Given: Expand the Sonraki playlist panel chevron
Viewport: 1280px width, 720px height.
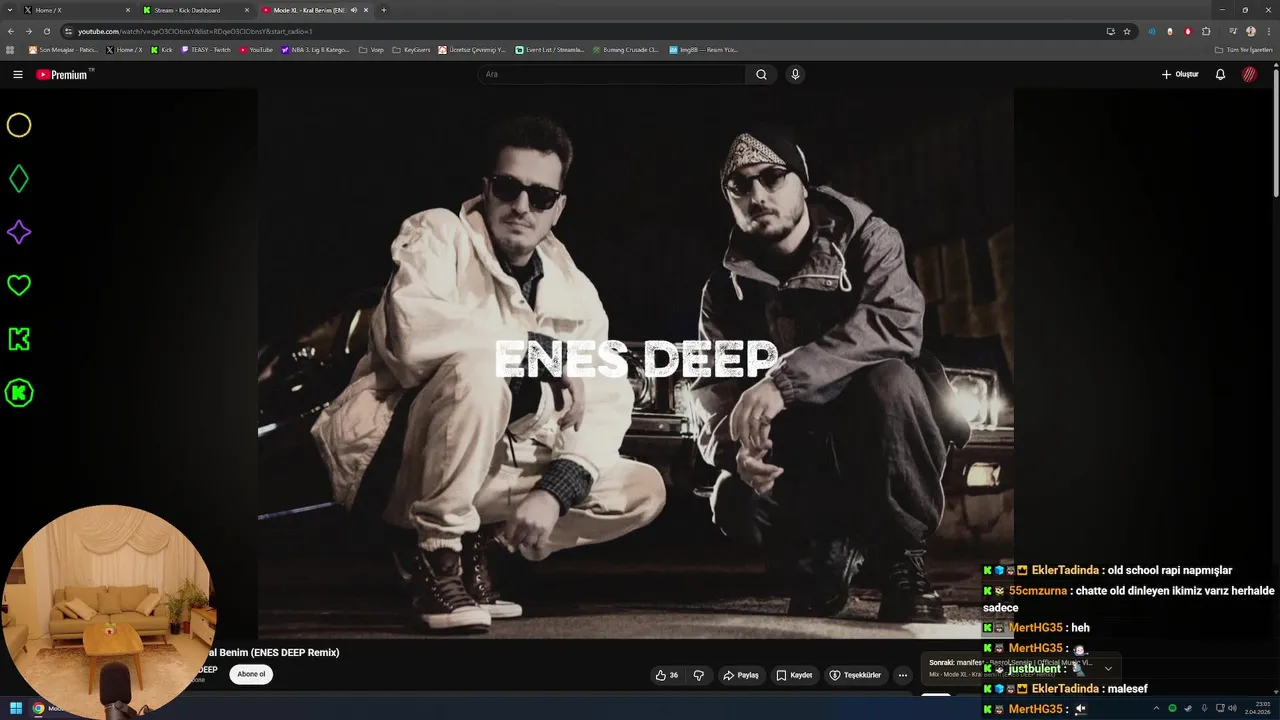Looking at the screenshot, I should point(1108,668).
